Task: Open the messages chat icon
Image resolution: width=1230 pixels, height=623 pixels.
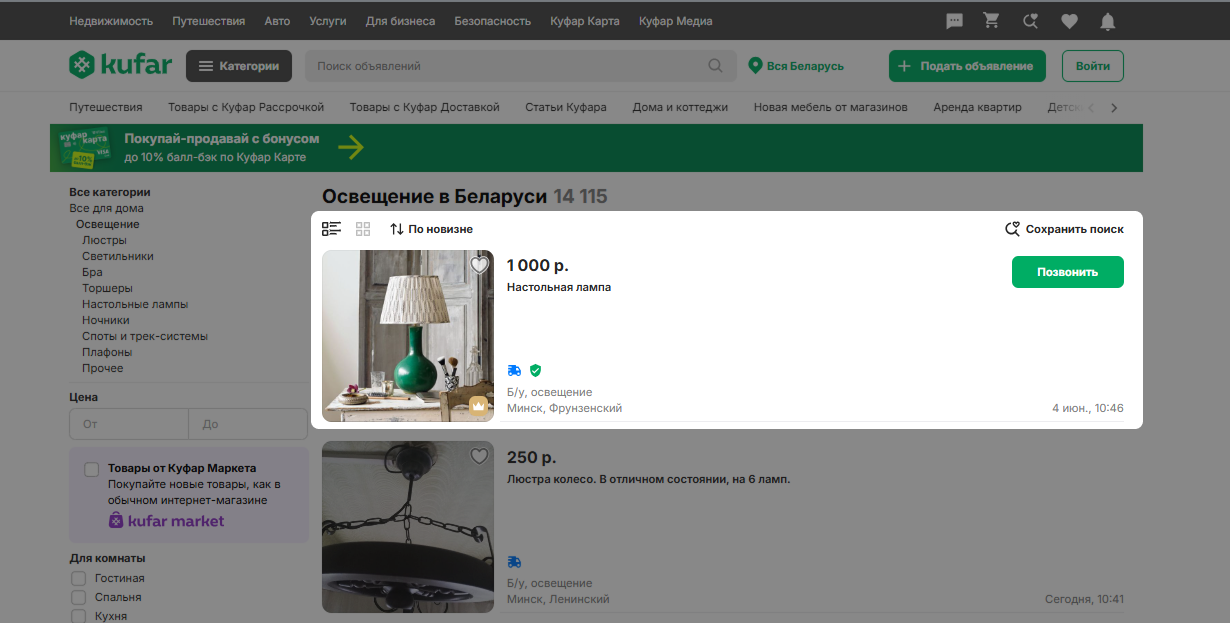Action: [954, 21]
